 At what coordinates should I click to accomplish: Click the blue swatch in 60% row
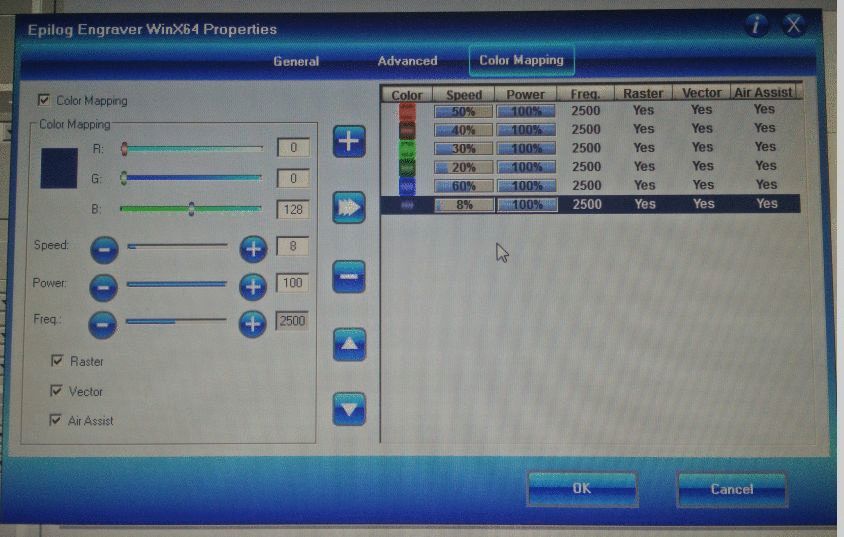[x=407, y=186]
